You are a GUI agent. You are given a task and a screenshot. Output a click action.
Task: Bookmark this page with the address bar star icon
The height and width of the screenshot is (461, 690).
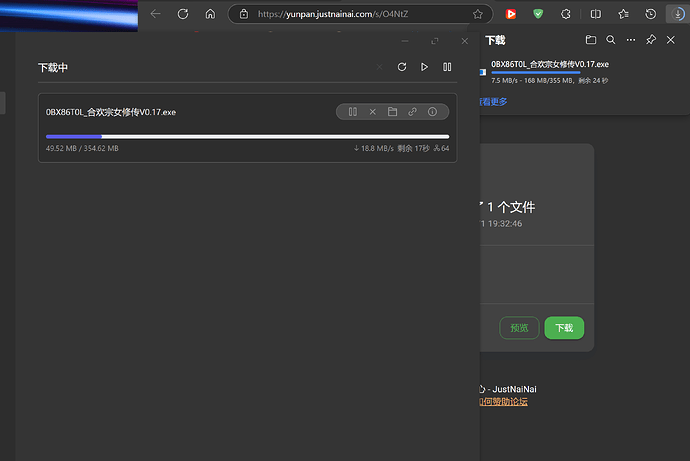coord(478,14)
